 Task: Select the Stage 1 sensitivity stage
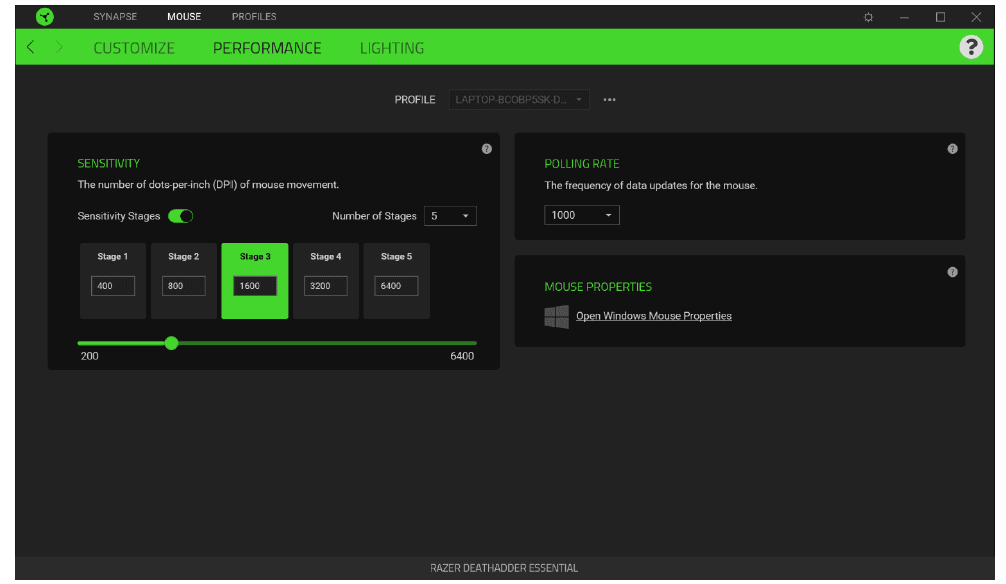(x=112, y=280)
